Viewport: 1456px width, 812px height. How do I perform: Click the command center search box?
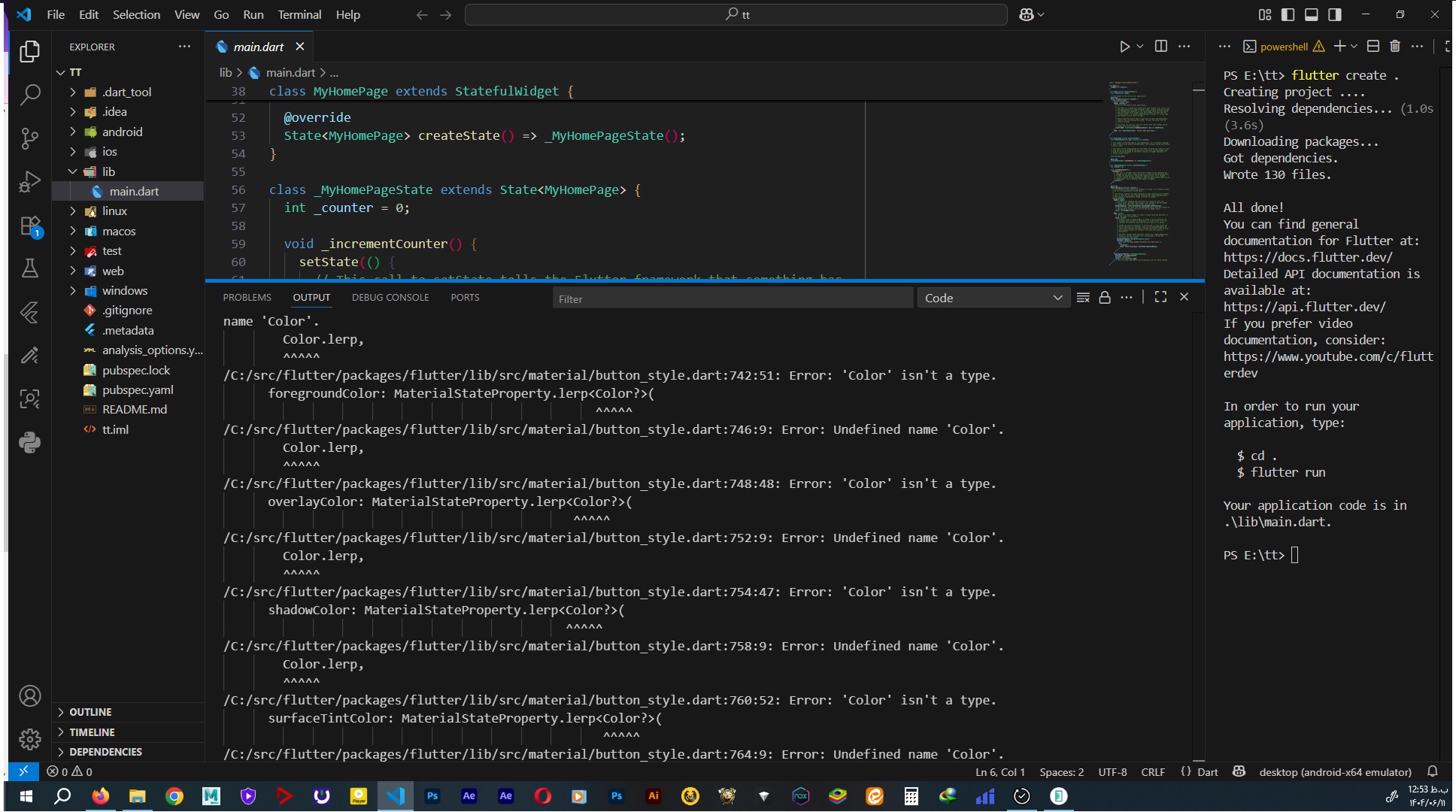[x=736, y=15]
